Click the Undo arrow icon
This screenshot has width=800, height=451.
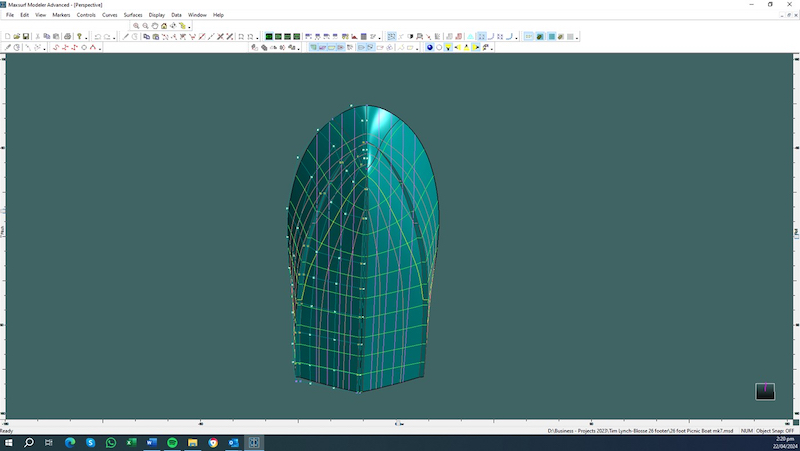coord(97,37)
